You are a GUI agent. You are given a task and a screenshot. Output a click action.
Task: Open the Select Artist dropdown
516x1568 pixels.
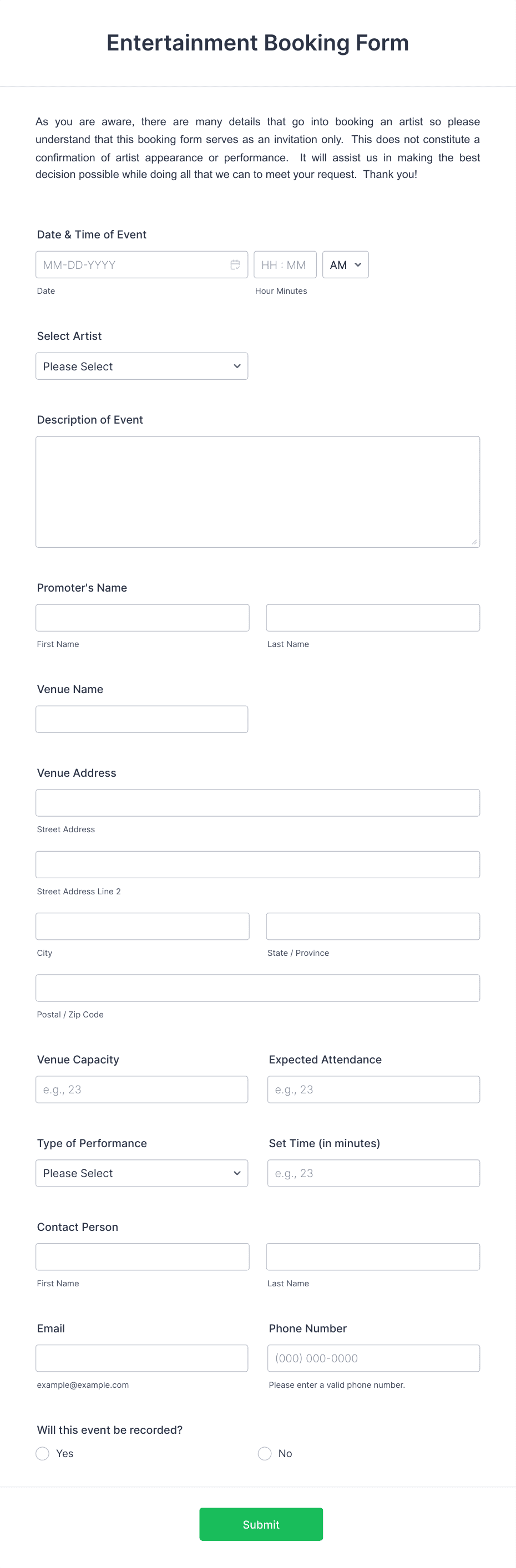[x=141, y=366]
